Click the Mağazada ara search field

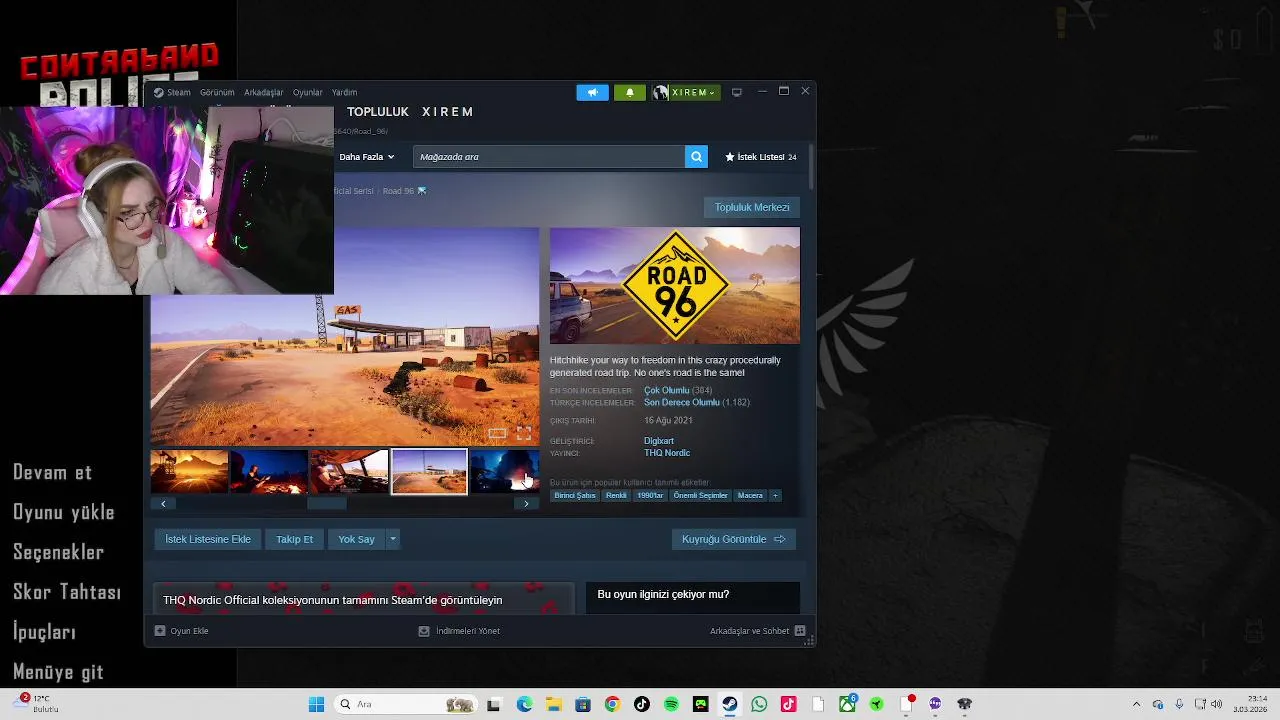(549, 157)
